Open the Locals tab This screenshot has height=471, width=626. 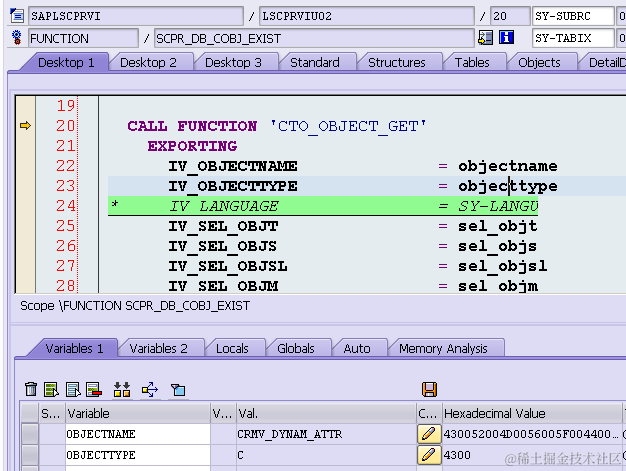coord(232,348)
